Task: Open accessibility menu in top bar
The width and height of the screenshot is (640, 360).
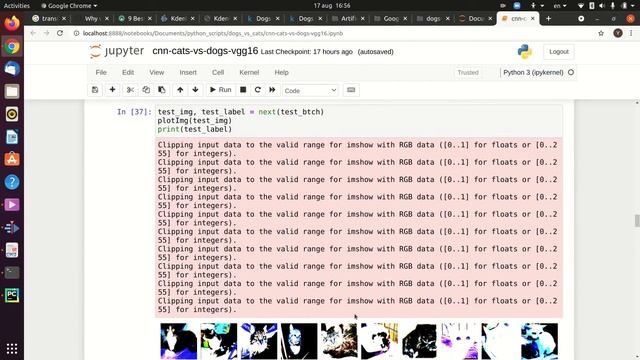Action: click(536, 6)
